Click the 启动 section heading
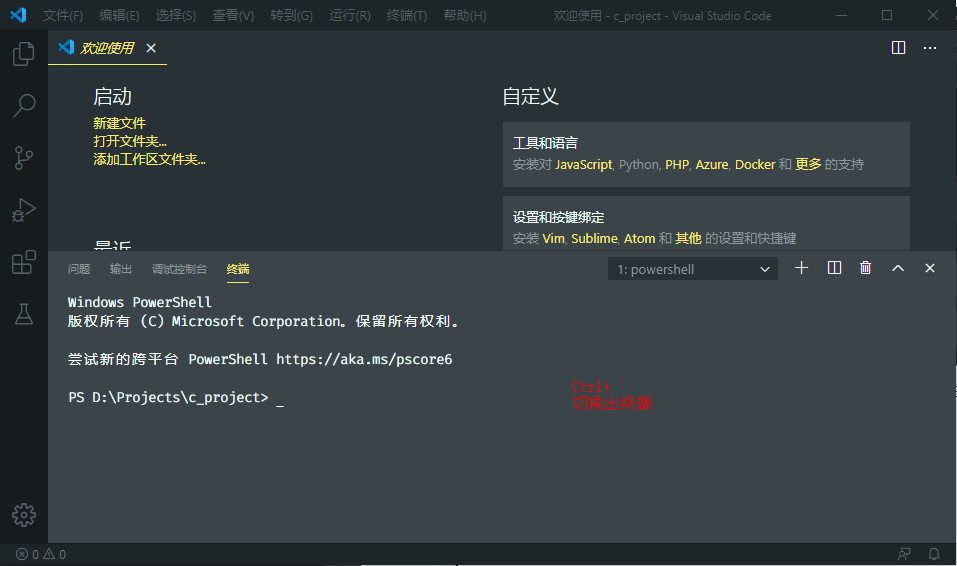The width and height of the screenshot is (957, 566). [x=112, y=96]
